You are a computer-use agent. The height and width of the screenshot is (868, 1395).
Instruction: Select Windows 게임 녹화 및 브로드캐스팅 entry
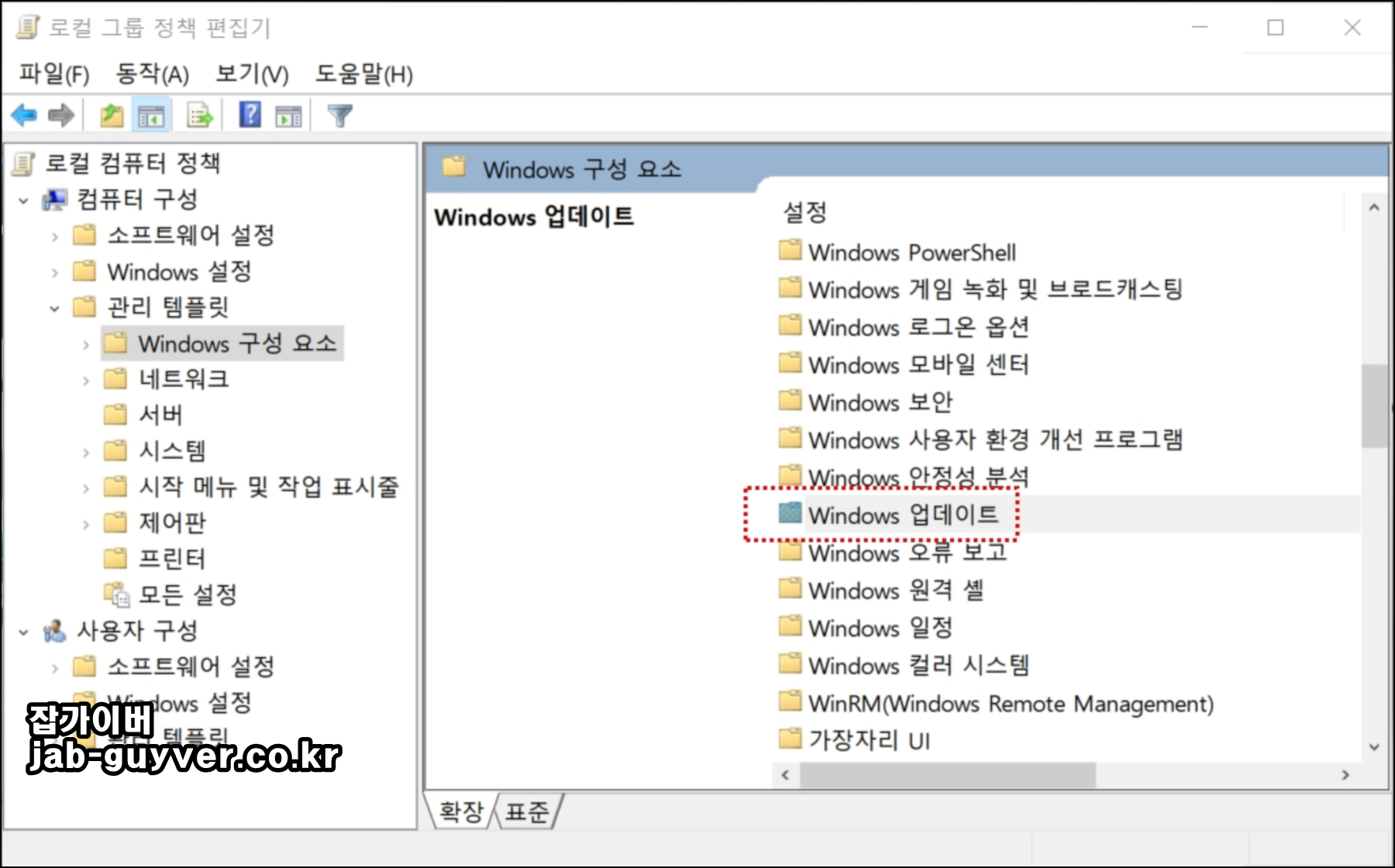995,289
